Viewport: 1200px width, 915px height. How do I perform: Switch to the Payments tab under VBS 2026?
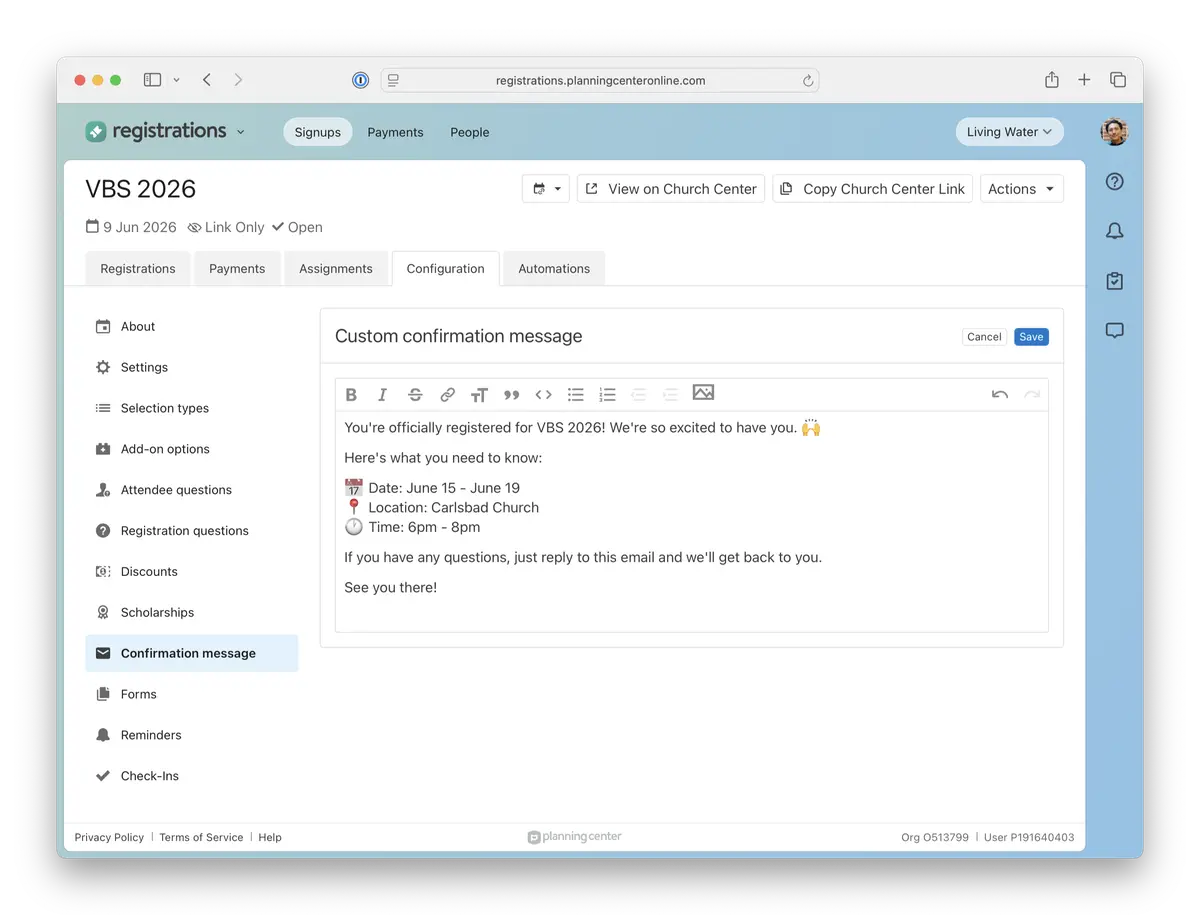click(237, 268)
